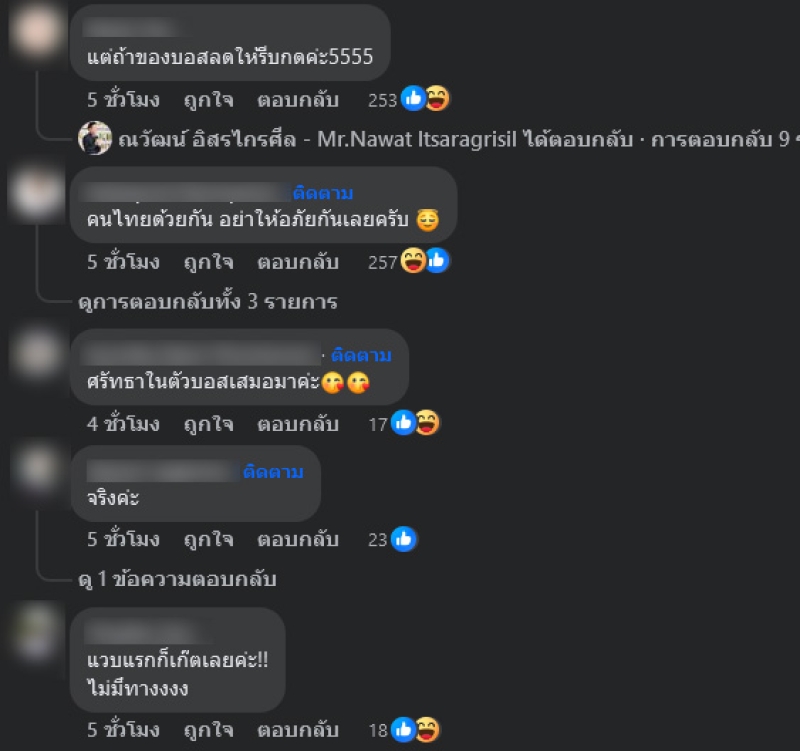Click the haha reaction icon next to 18
Viewport: 800px width, 751px height.
[x=427, y=730]
